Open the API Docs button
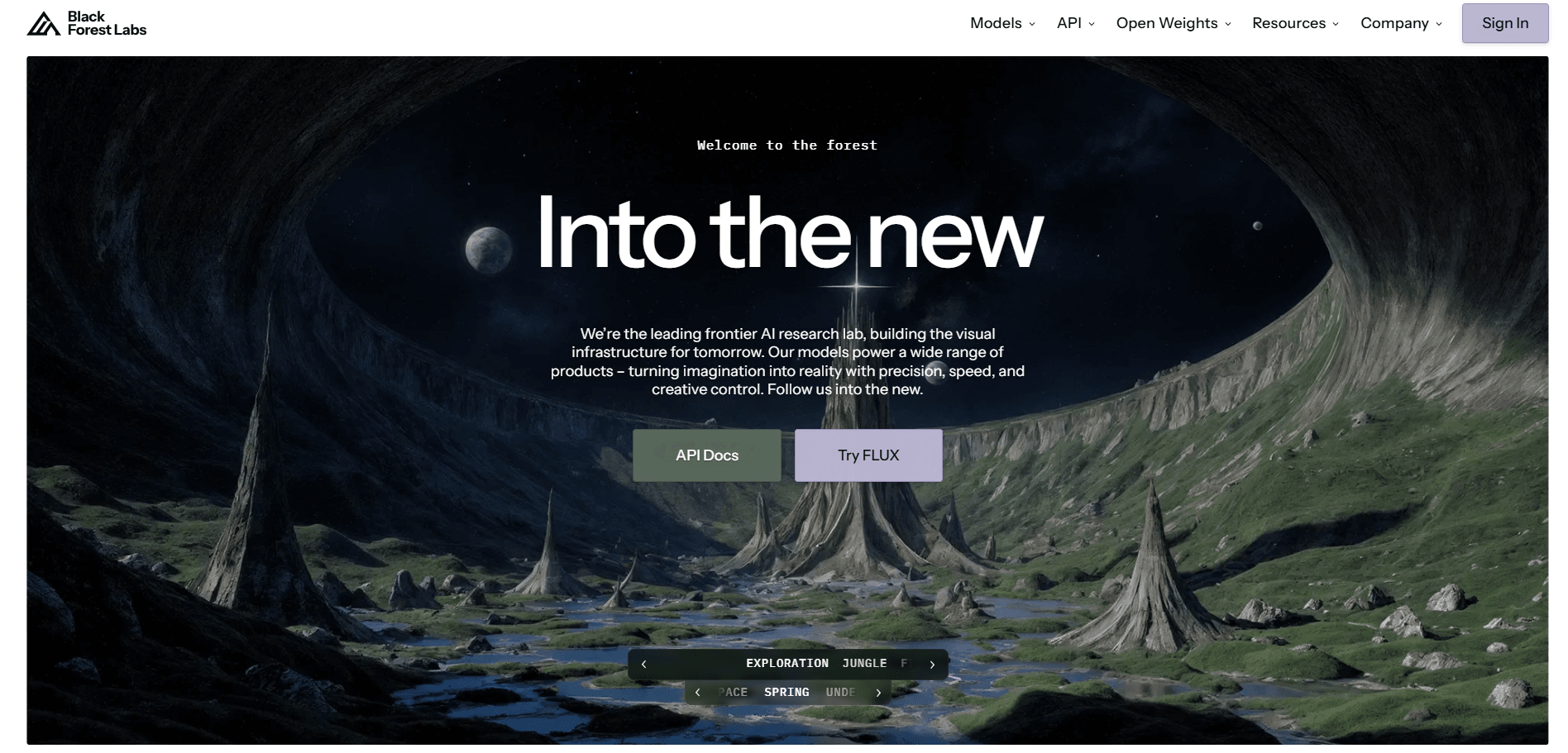The height and width of the screenshot is (753, 1568). pos(707,455)
